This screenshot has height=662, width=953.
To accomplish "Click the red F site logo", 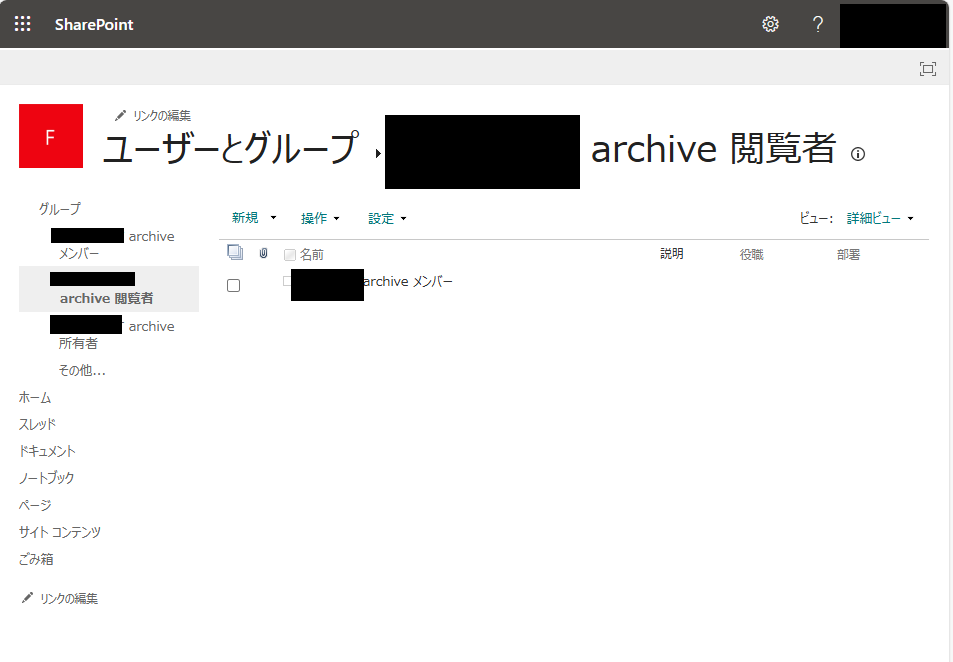I will 51,136.
